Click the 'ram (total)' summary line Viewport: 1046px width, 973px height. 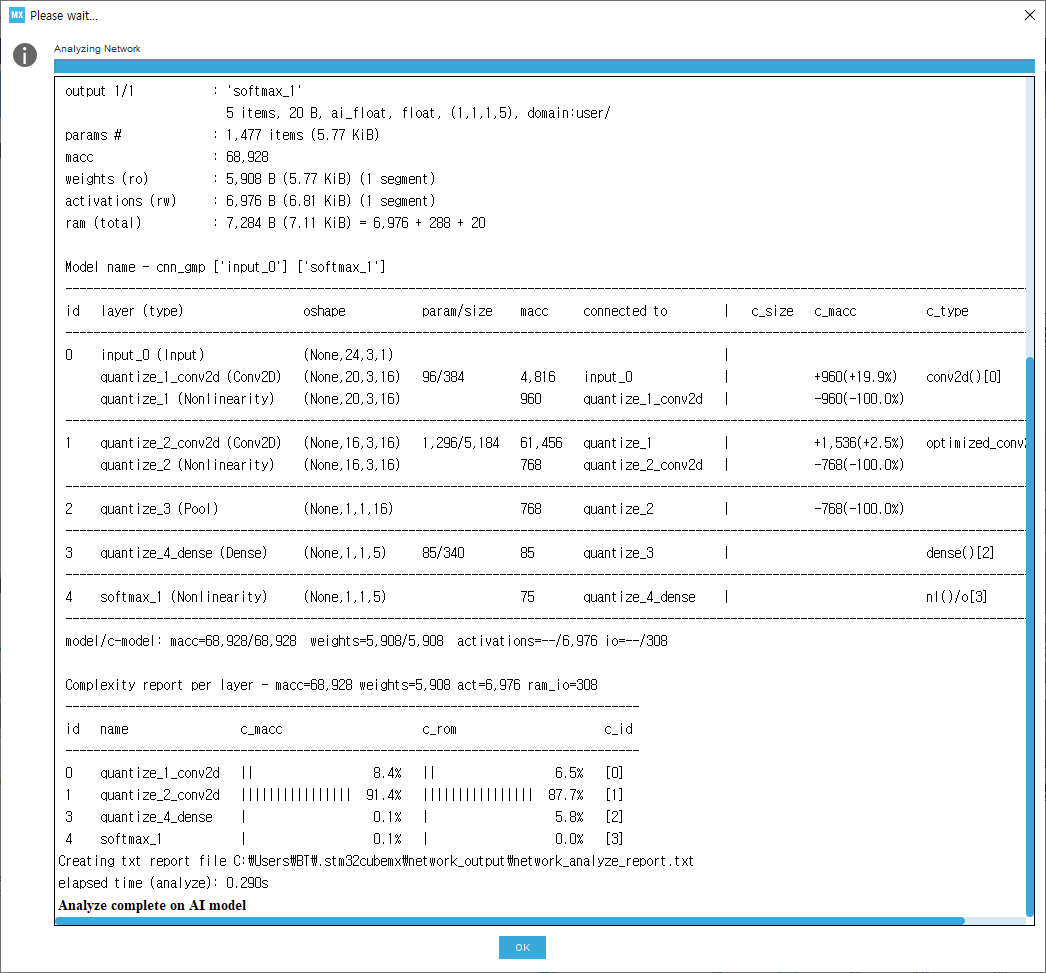[x=275, y=223]
